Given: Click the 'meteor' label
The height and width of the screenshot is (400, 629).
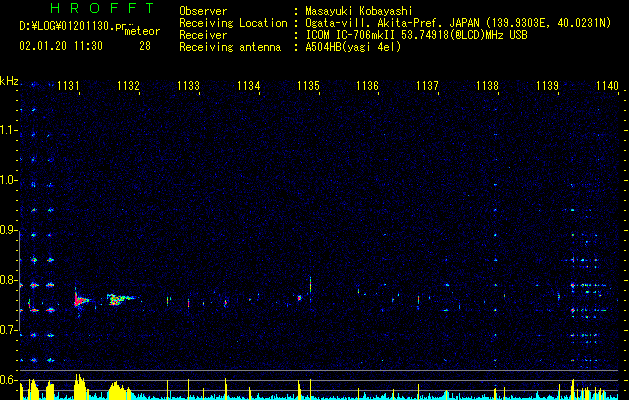Looking at the screenshot, I should click(x=142, y=32).
